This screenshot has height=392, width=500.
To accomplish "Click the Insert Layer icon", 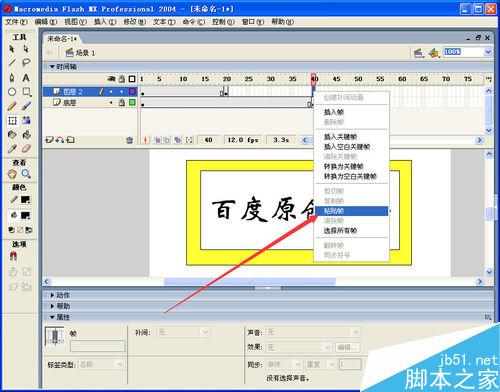I will point(49,140).
